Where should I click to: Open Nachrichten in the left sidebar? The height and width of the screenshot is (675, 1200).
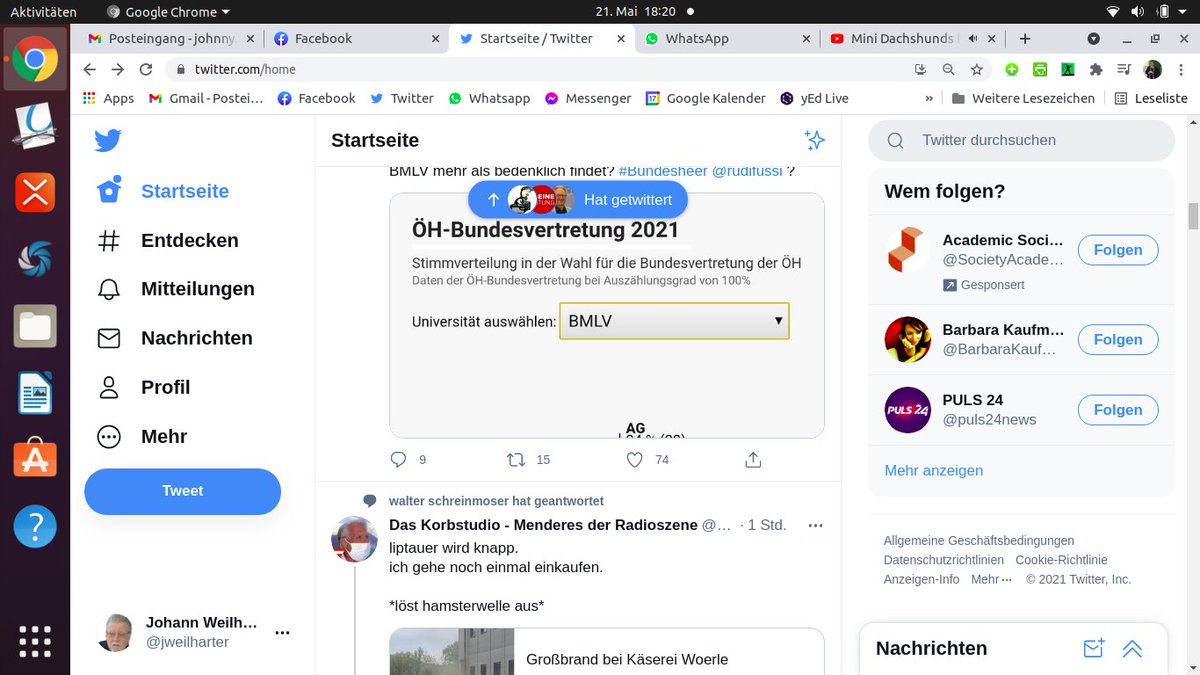[174, 338]
